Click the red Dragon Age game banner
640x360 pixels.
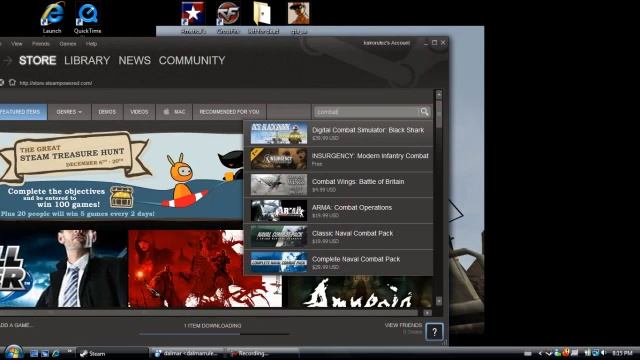pyautogui.click(x=205, y=268)
